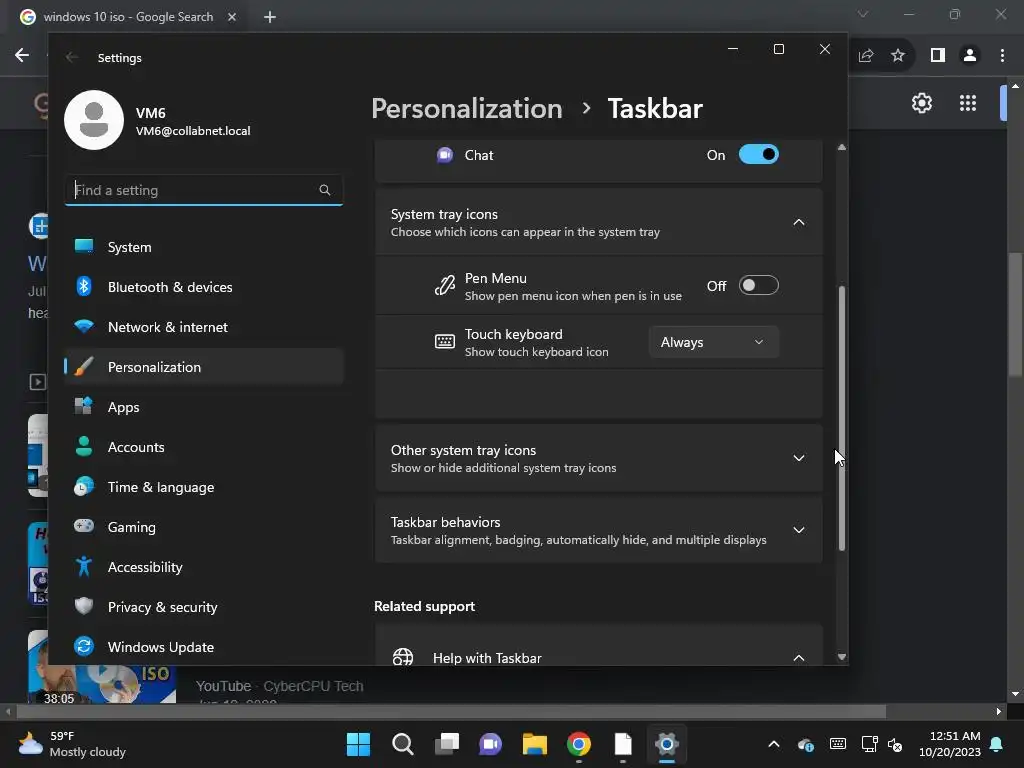Click the VM6 user avatar
The image size is (1024, 768).
94,120
